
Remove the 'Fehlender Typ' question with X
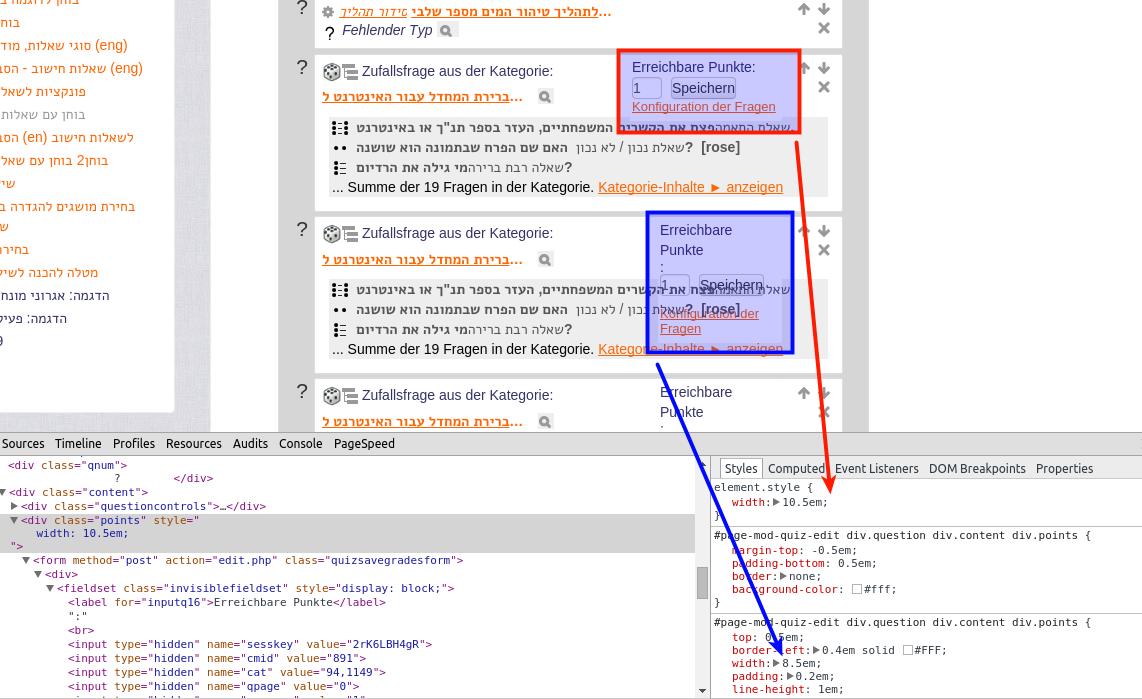coord(824,28)
